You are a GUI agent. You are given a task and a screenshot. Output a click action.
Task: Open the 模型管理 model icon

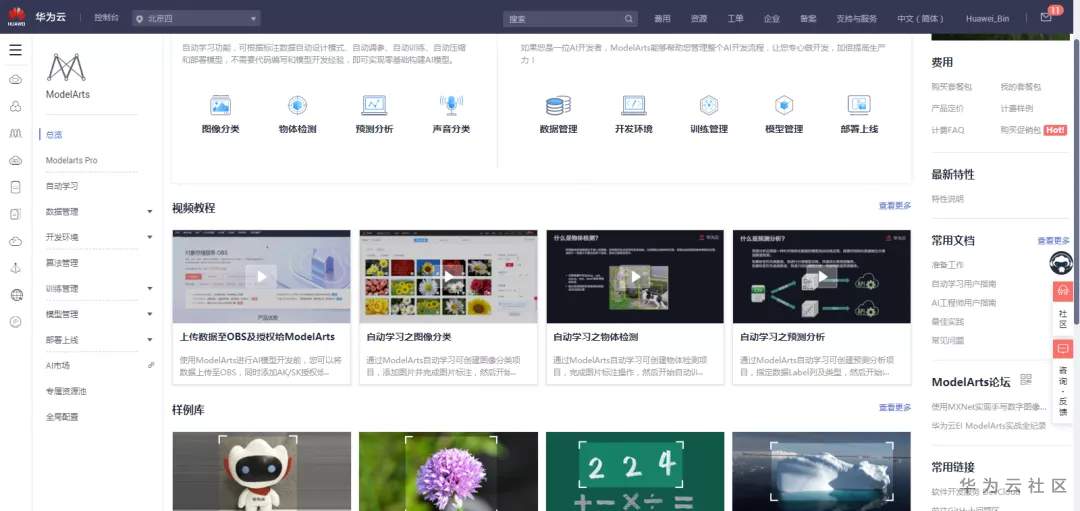click(x=784, y=105)
